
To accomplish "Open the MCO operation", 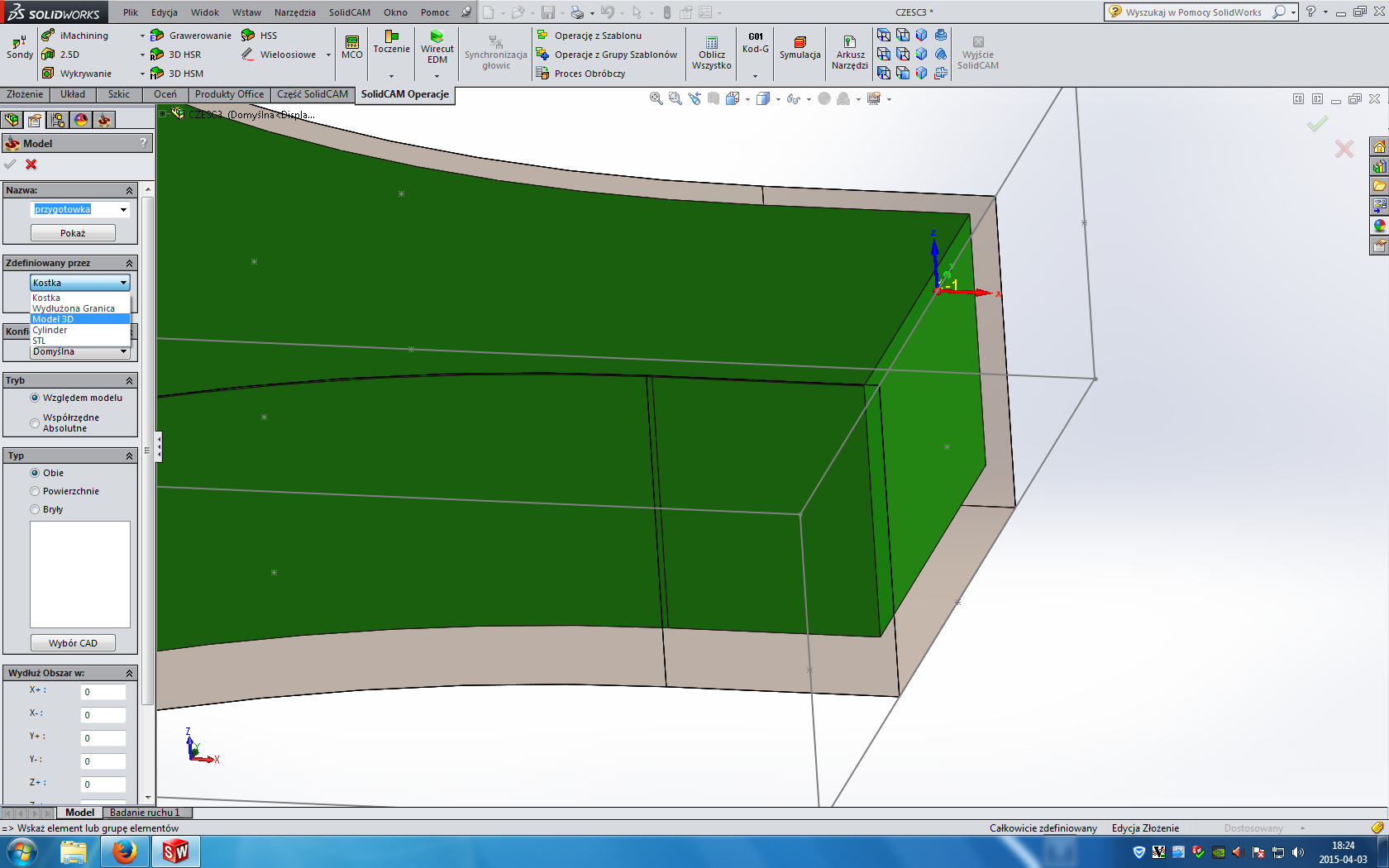I will (352, 47).
